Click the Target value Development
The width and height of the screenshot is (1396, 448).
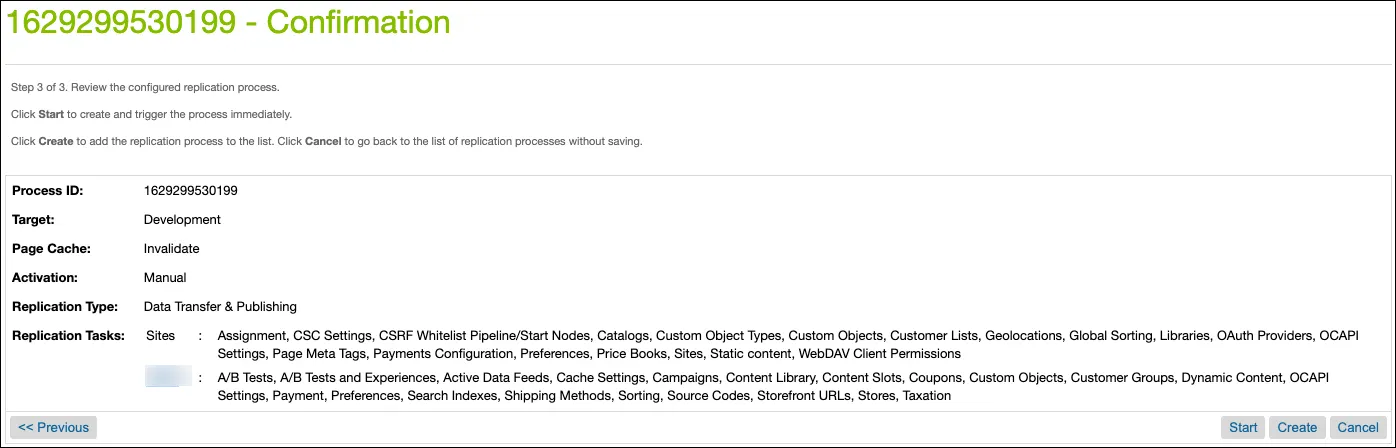point(182,220)
